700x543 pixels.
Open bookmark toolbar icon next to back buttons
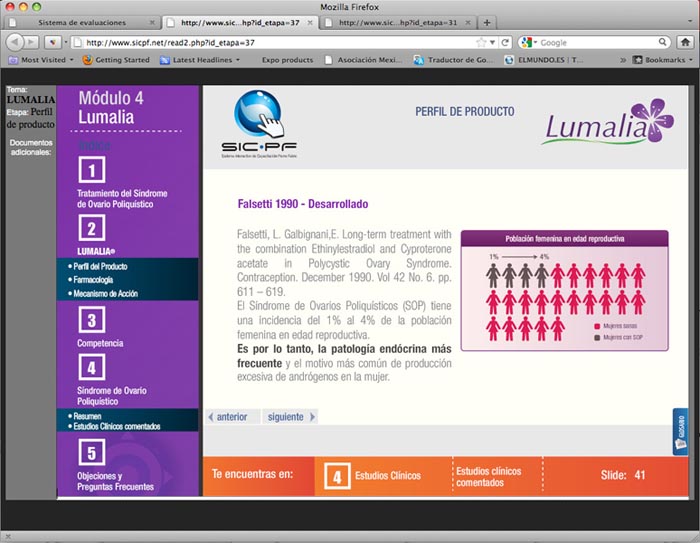(53, 42)
